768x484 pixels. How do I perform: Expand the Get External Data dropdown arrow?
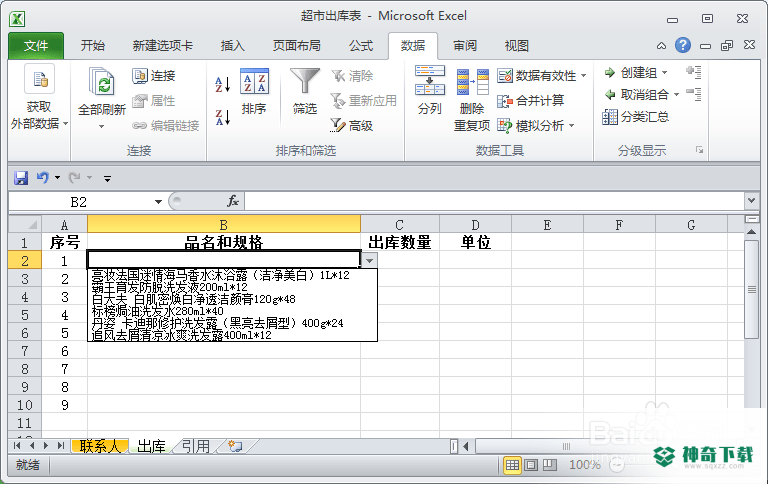tap(65, 124)
